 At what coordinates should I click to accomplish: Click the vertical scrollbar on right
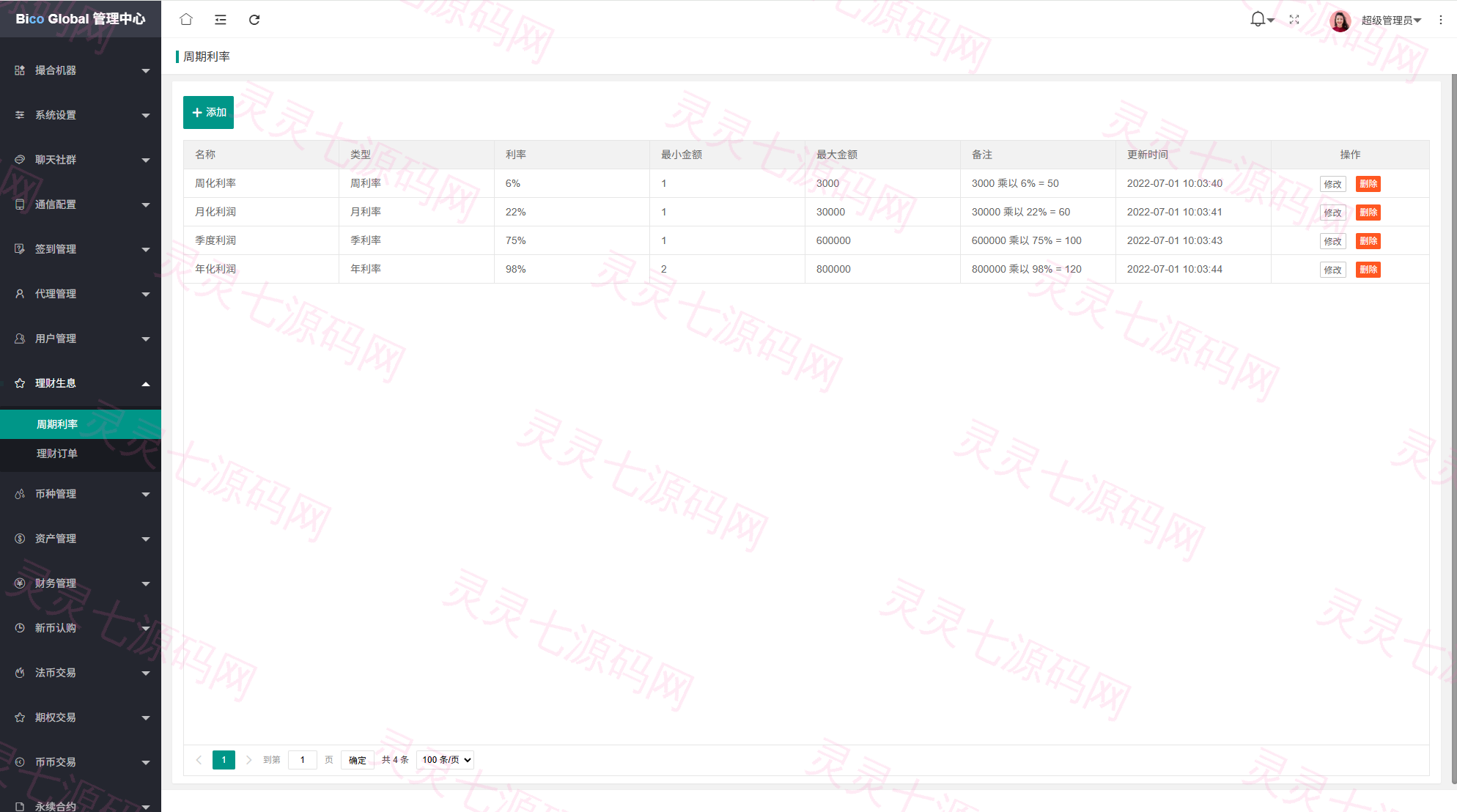[x=1454, y=429]
